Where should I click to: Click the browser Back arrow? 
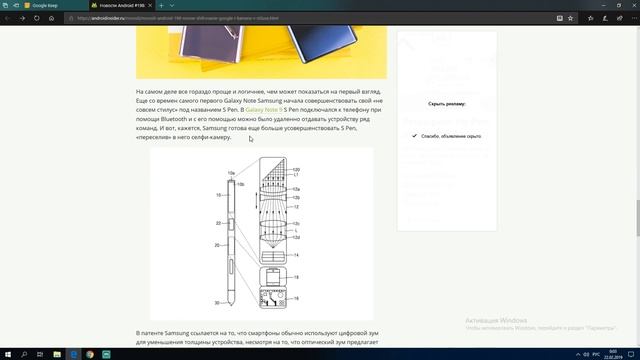[x=7, y=18]
